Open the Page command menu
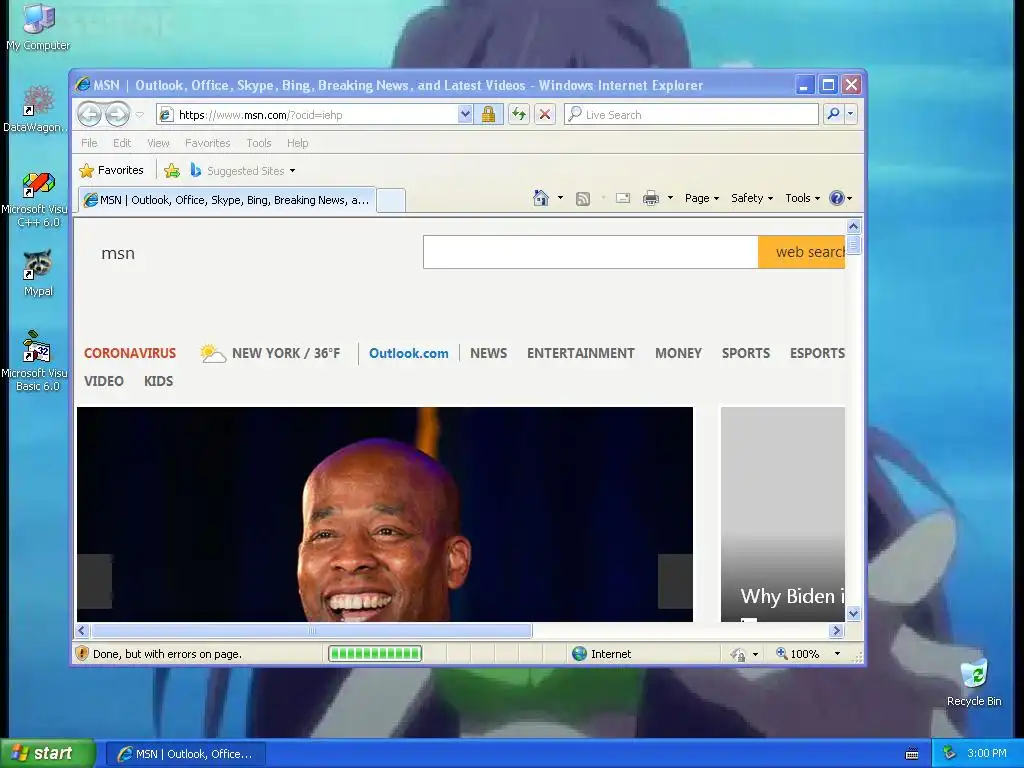The image size is (1024, 768). point(701,198)
